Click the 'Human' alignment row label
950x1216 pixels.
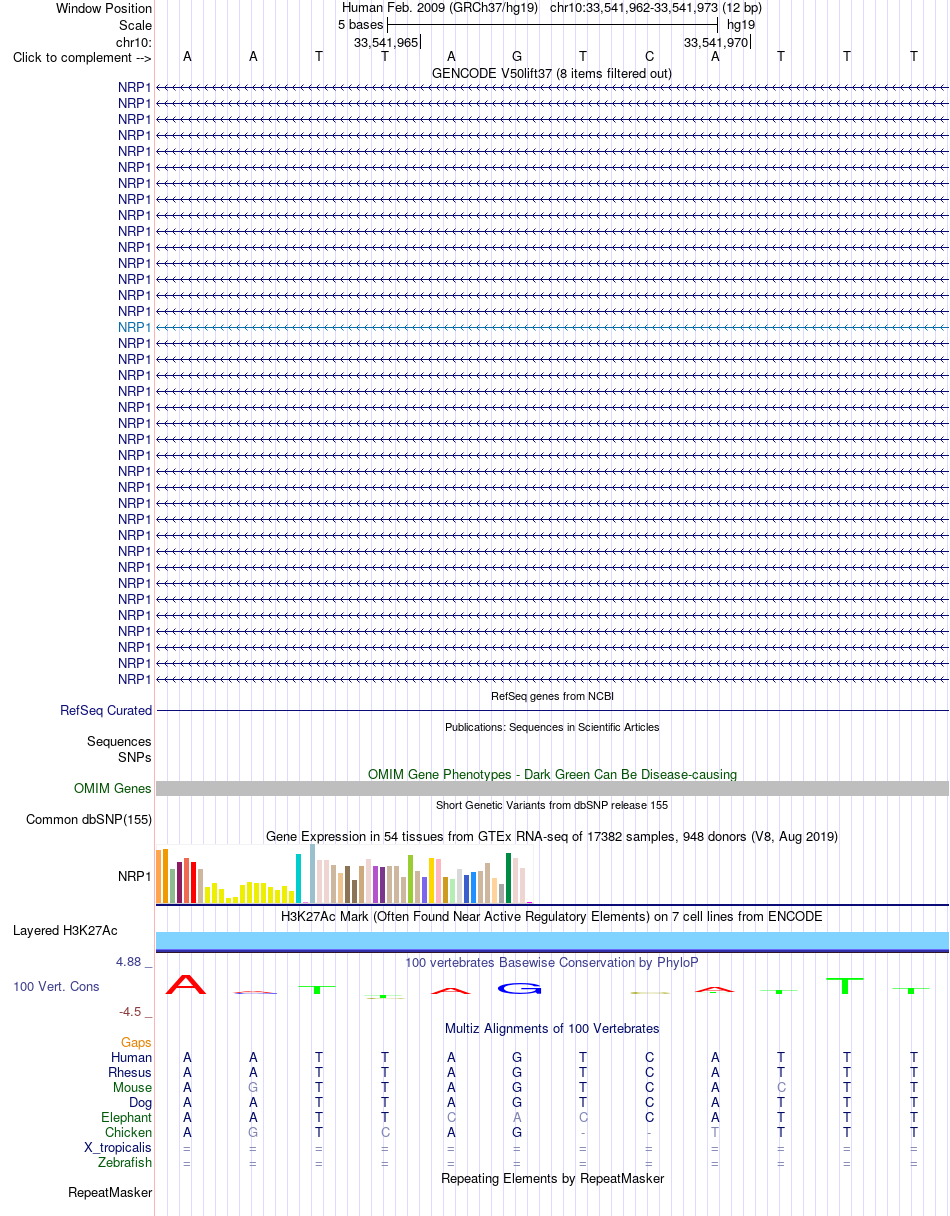pos(131,1058)
